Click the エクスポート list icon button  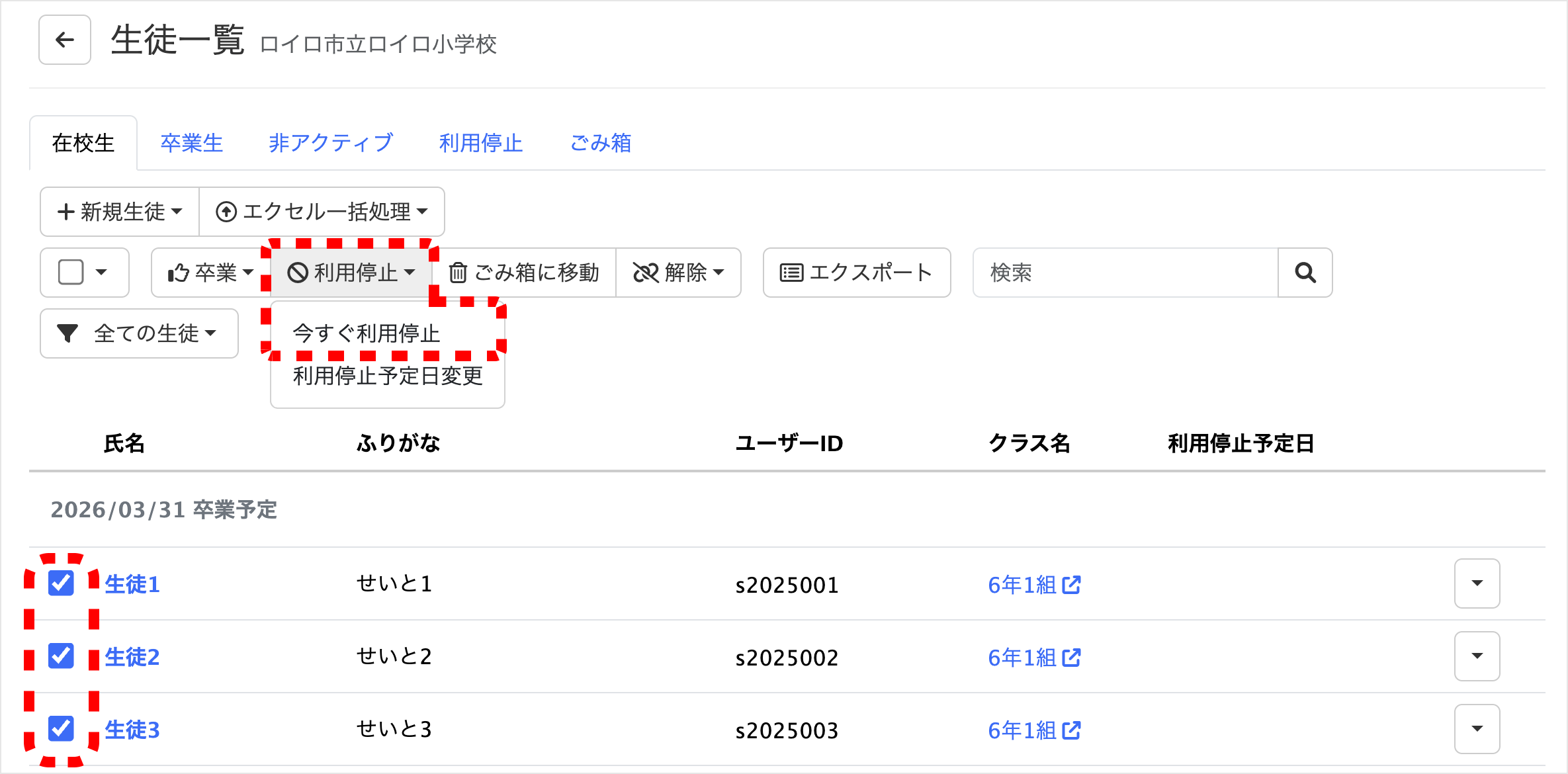[856, 273]
